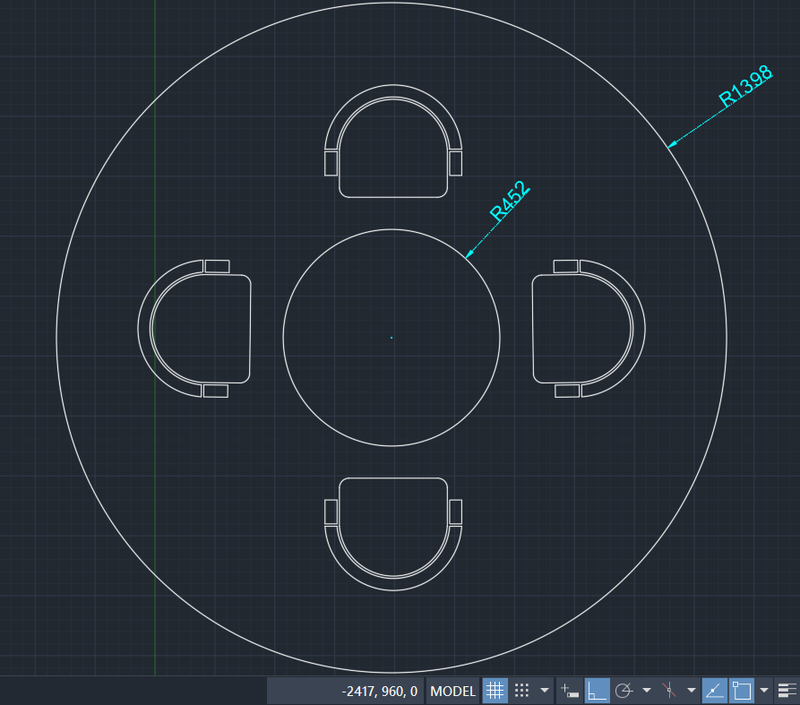Select the R1398 radius dimension text
The height and width of the screenshot is (705, 800).
click(745, 86)
